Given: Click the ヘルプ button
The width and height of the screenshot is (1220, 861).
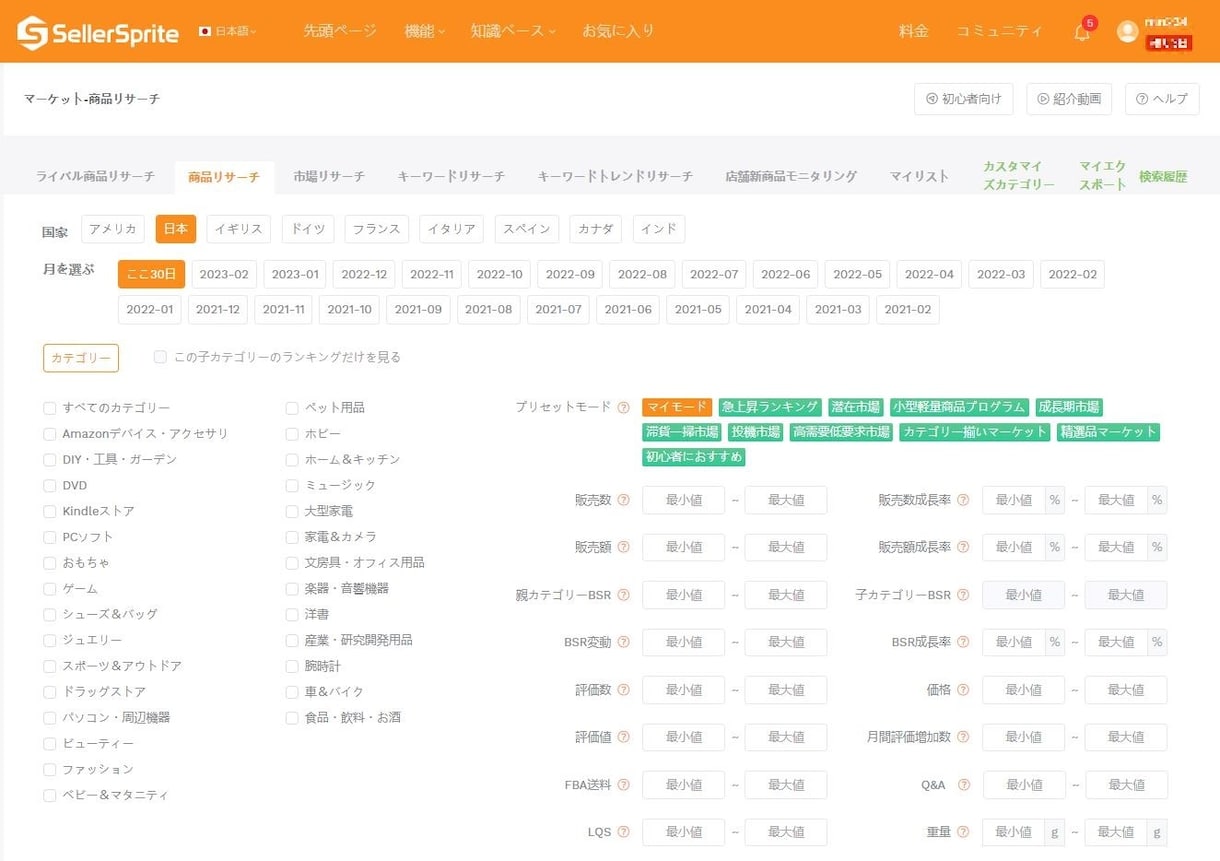Looking at the screenshot, I should 1162,99.
